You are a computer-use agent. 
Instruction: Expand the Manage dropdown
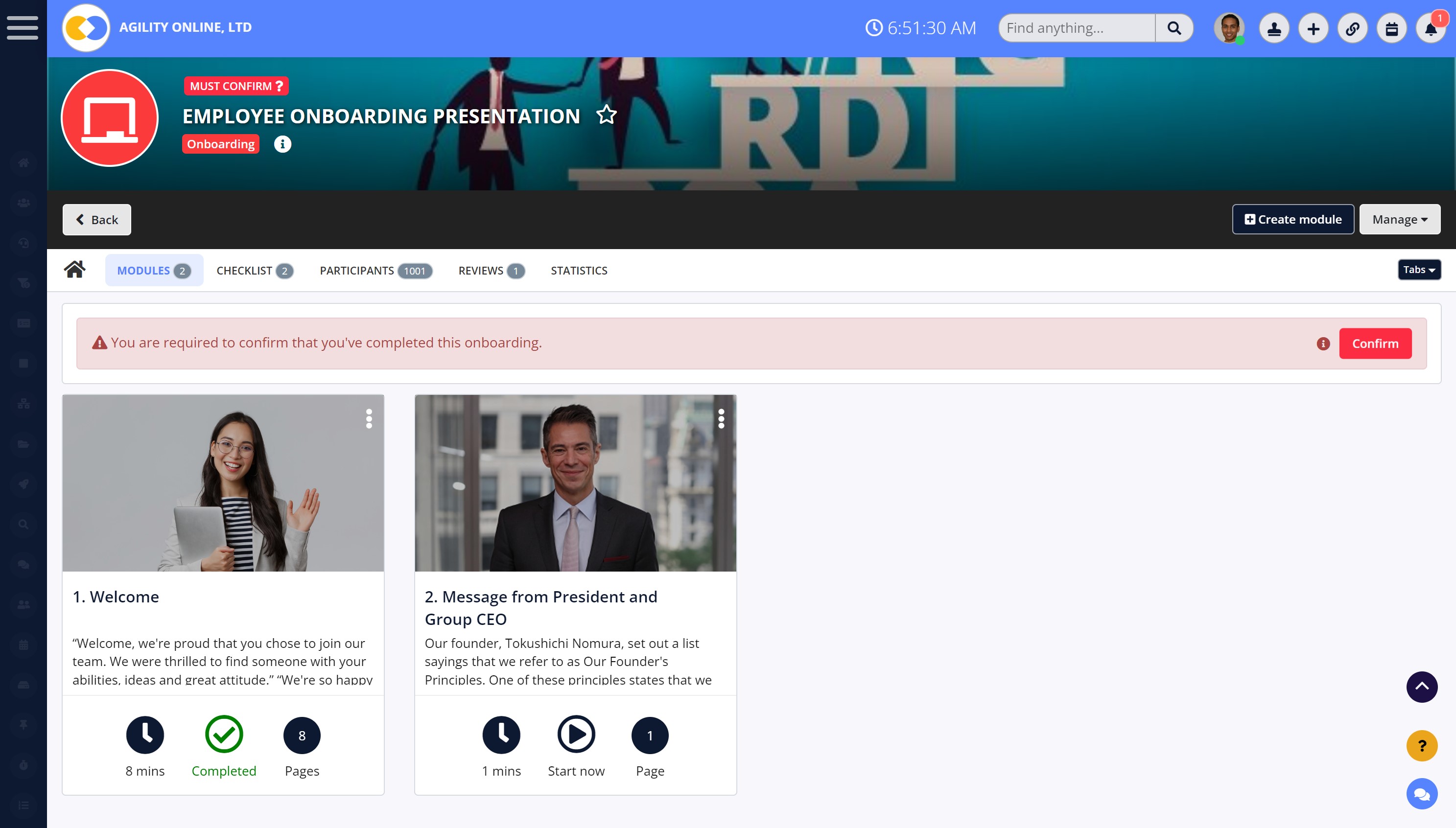1399,220
